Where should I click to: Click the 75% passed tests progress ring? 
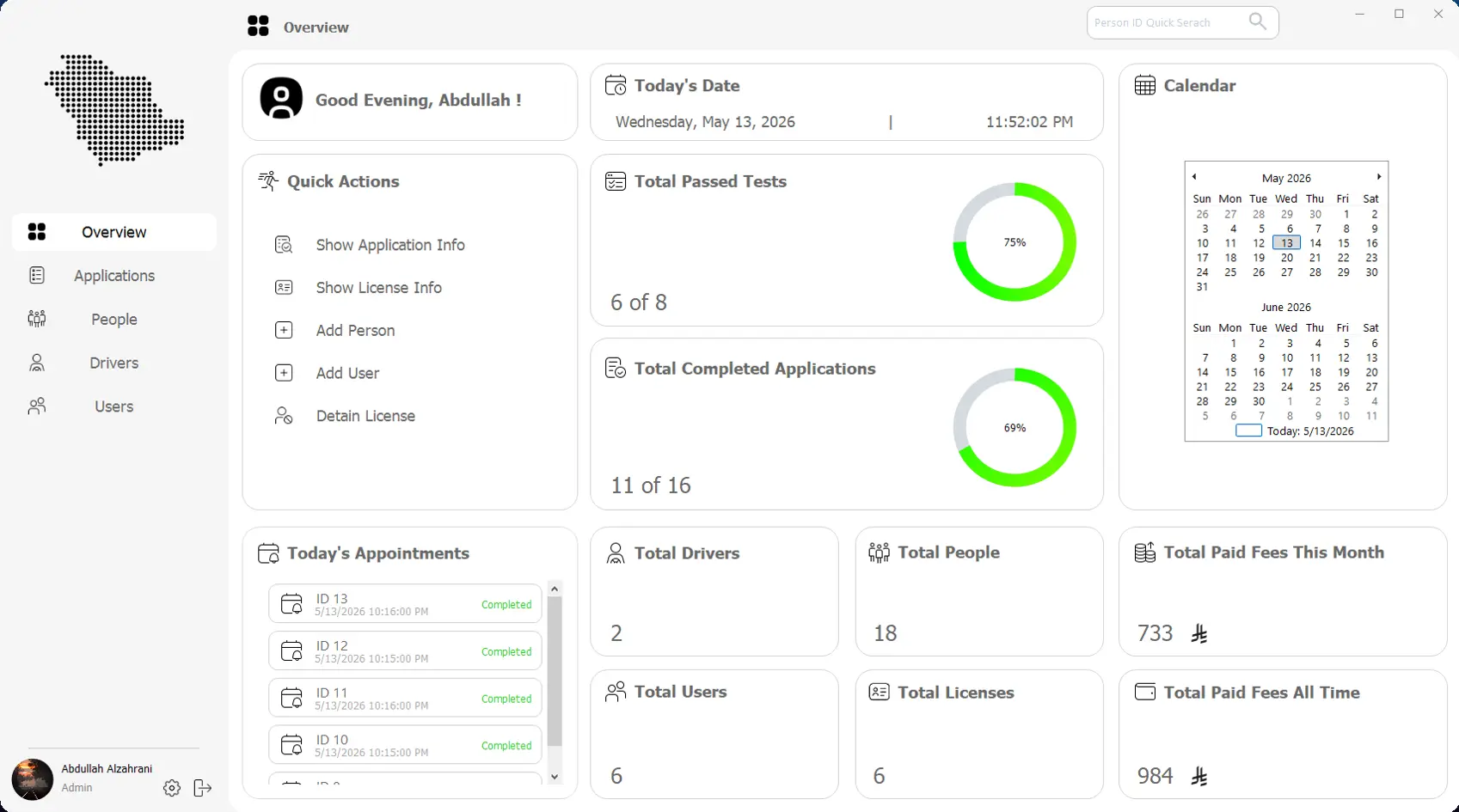1015,242
